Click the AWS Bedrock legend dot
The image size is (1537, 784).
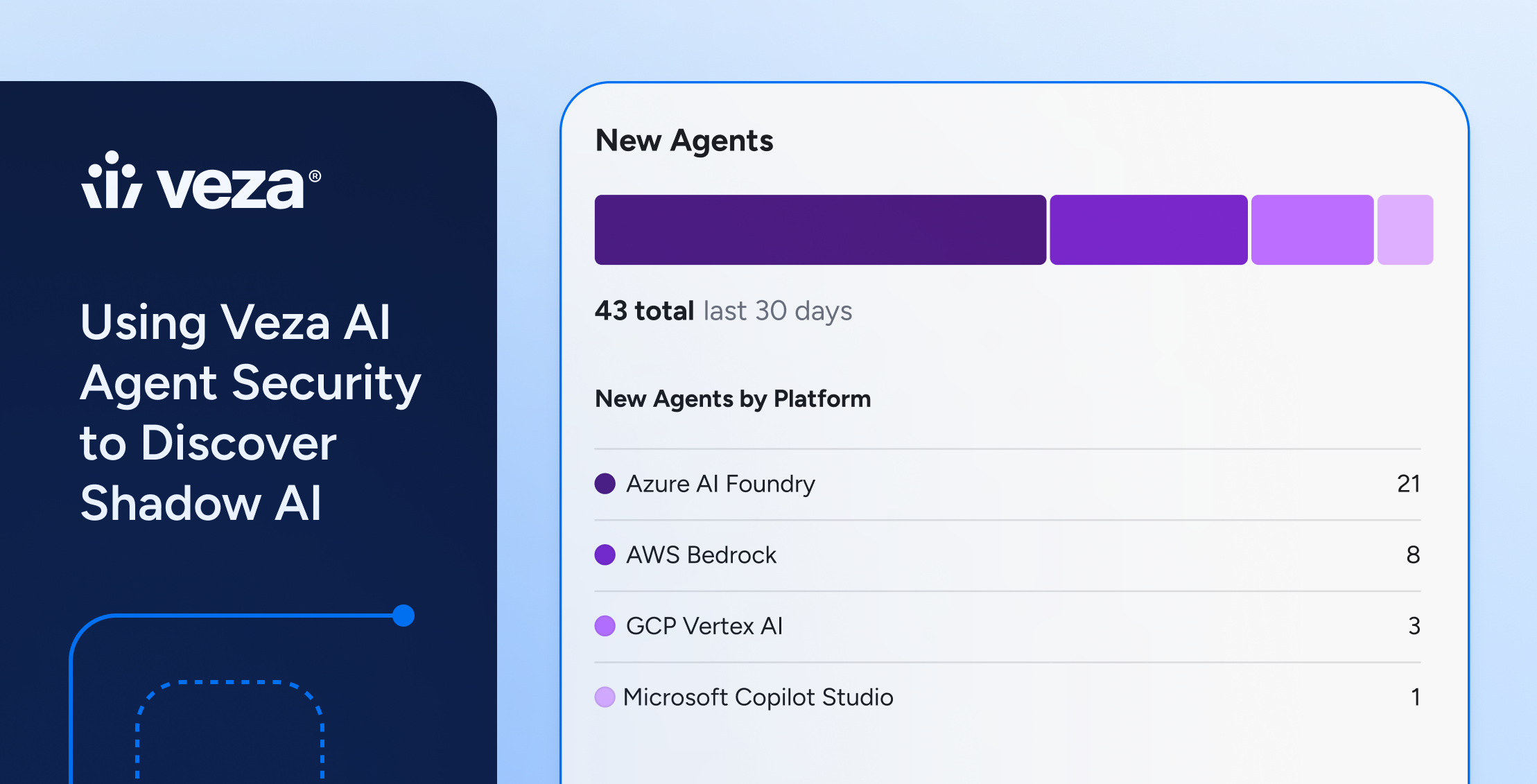point(605,555)
